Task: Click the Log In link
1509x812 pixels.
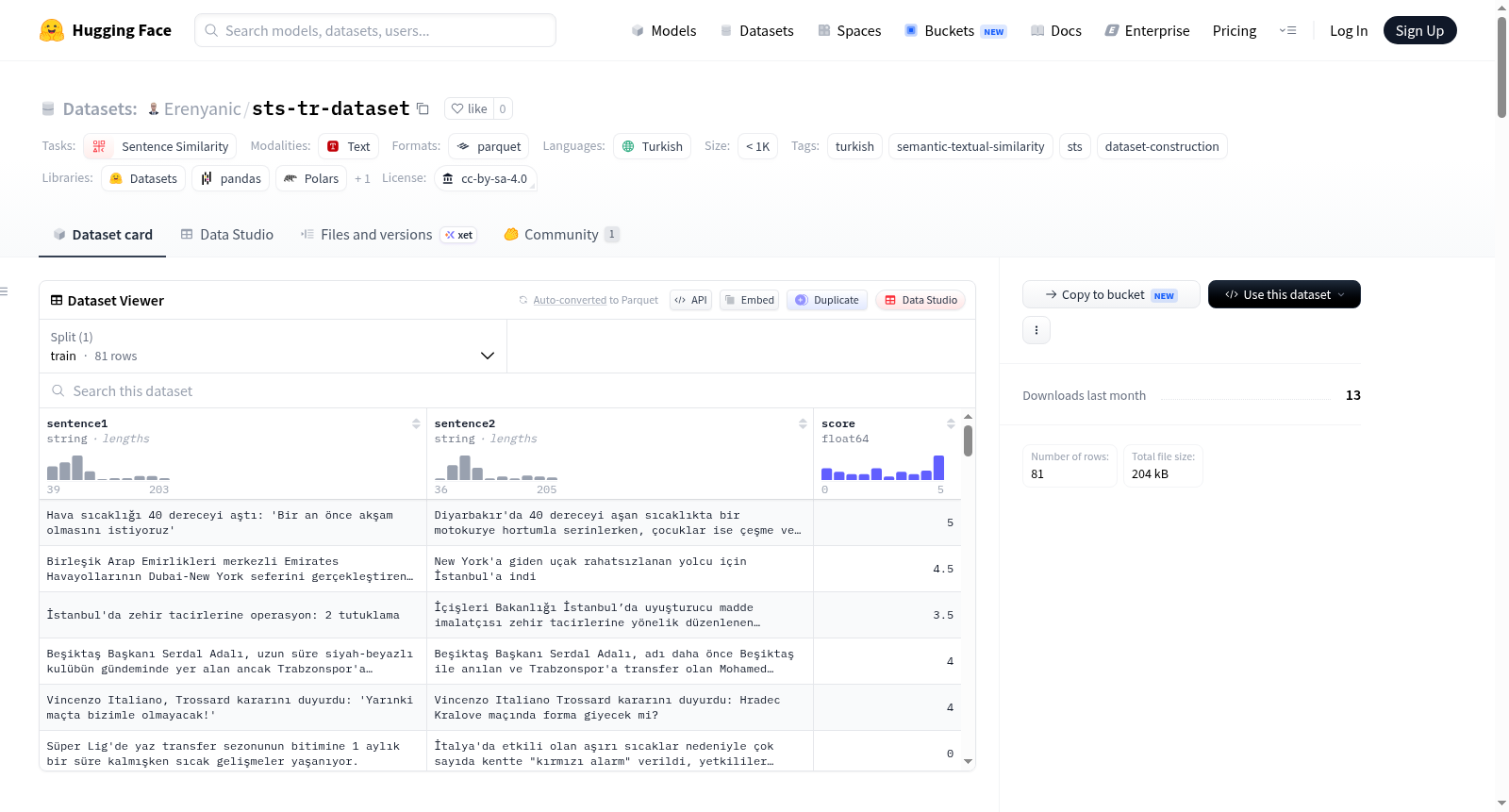Action: tap(1349, 30)
